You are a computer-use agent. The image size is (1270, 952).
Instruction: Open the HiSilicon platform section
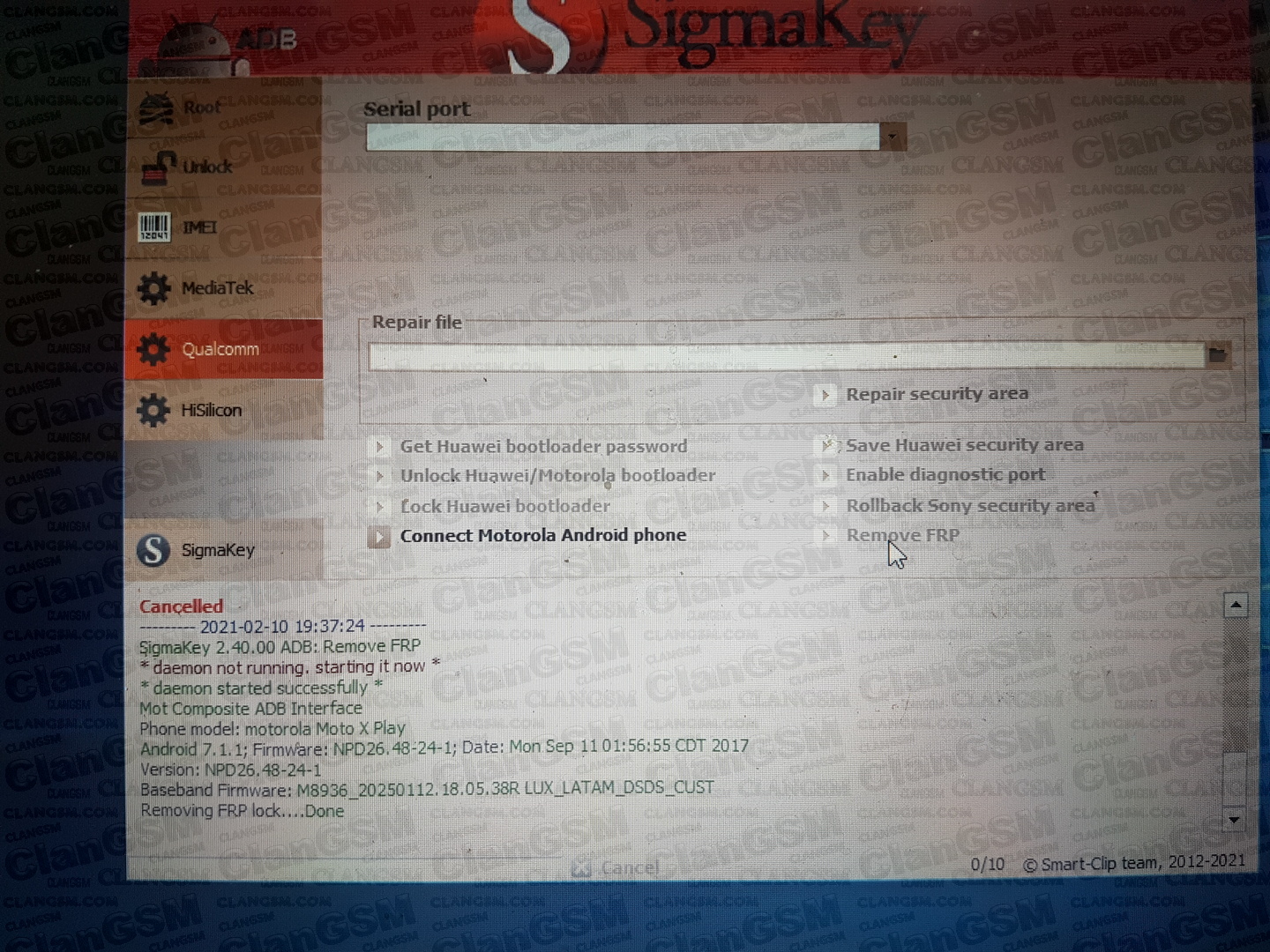[225, 410]
